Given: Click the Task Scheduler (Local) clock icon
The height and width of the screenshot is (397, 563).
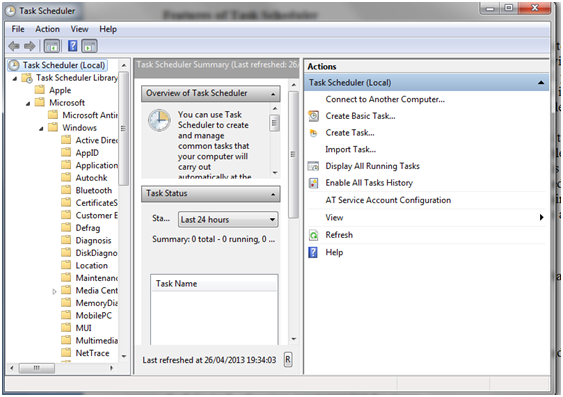Looking at the screenshot, I should [14, 65].
